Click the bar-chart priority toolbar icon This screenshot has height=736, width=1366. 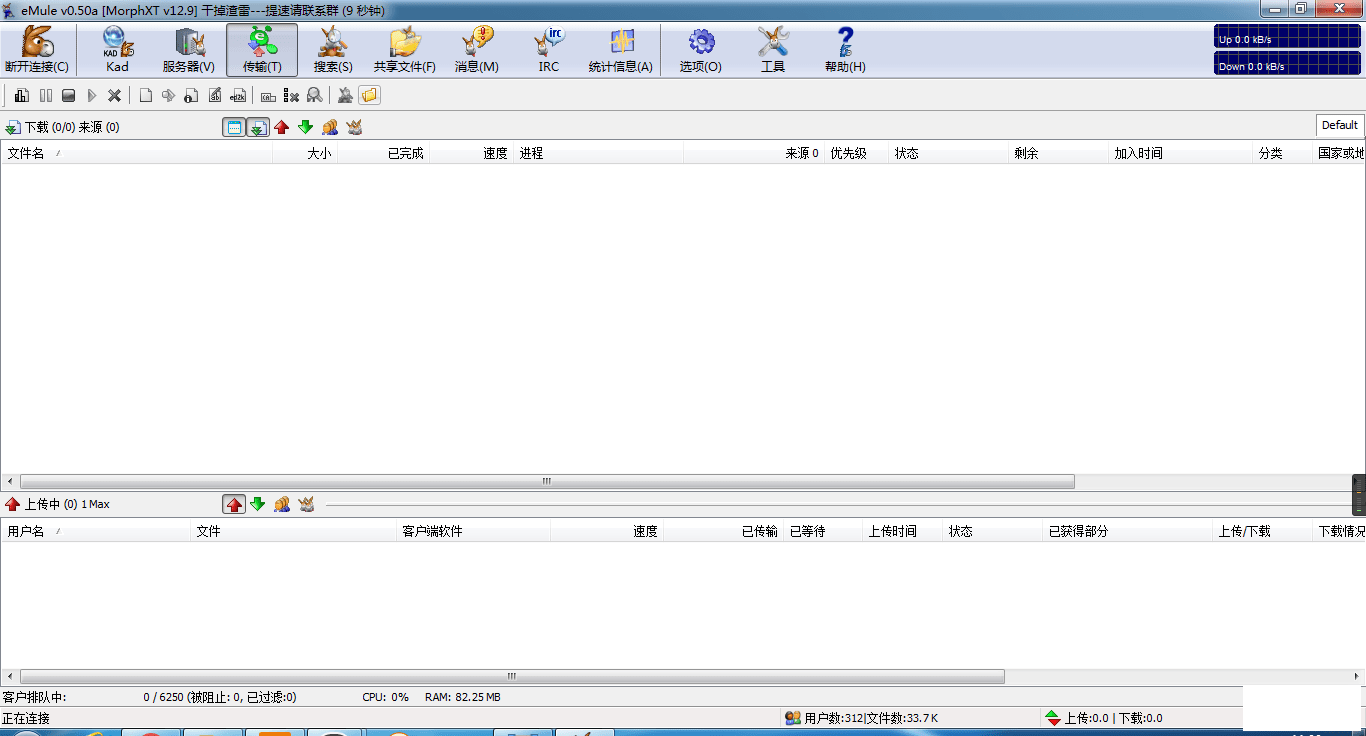(22, 95)
